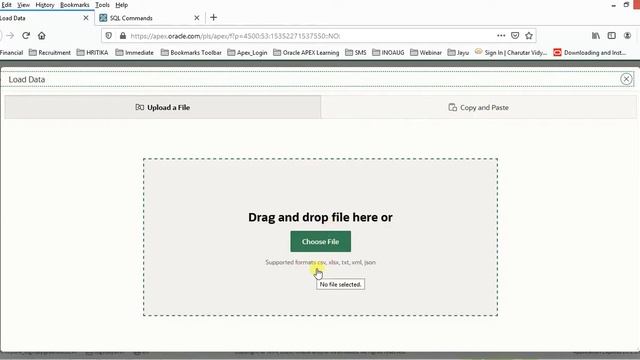Open the Apex_Login bookmarks folder
Screen dimensions: 640x360
click(x=247, y=53)
